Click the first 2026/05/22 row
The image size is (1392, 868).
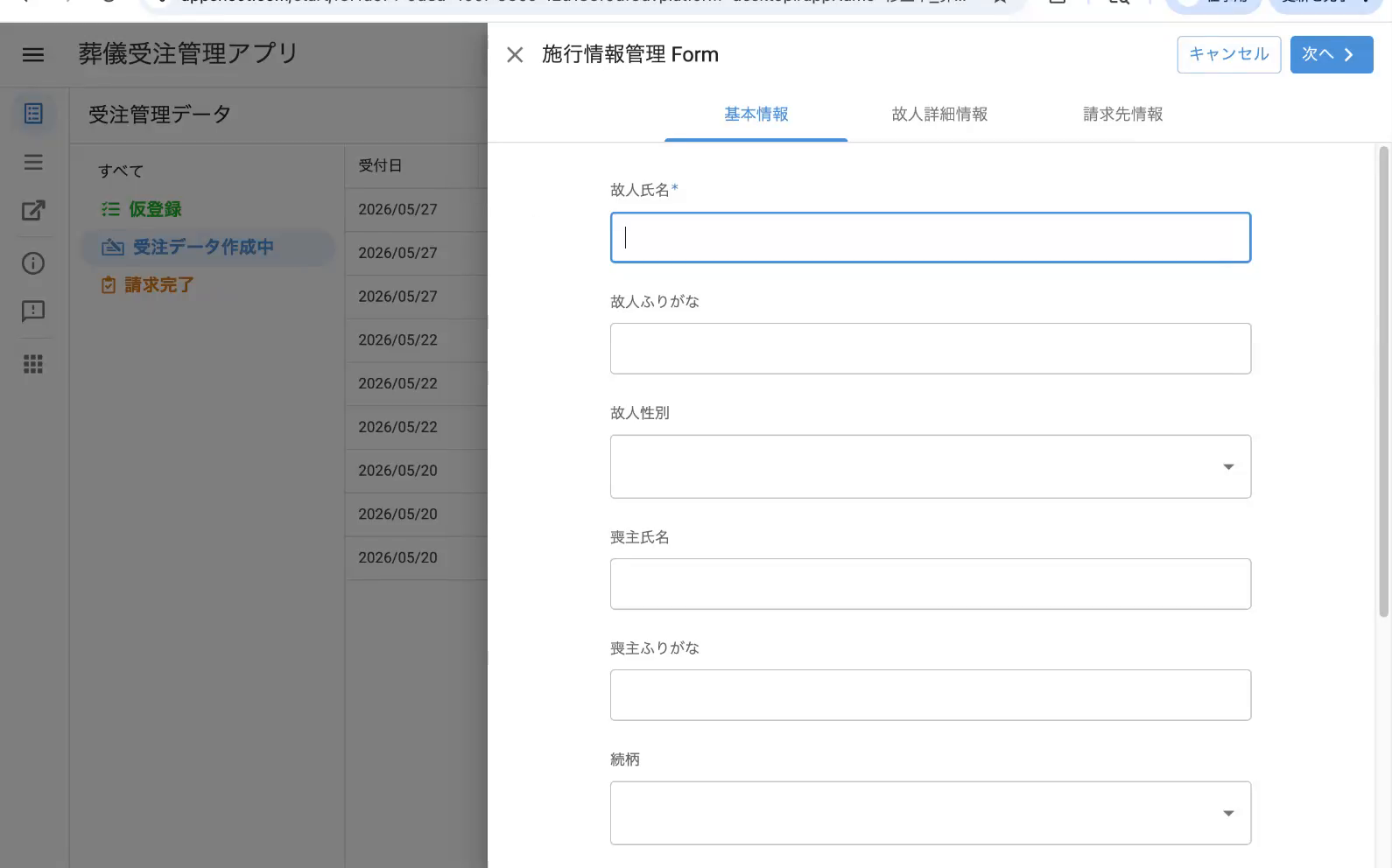click(416, 340)
